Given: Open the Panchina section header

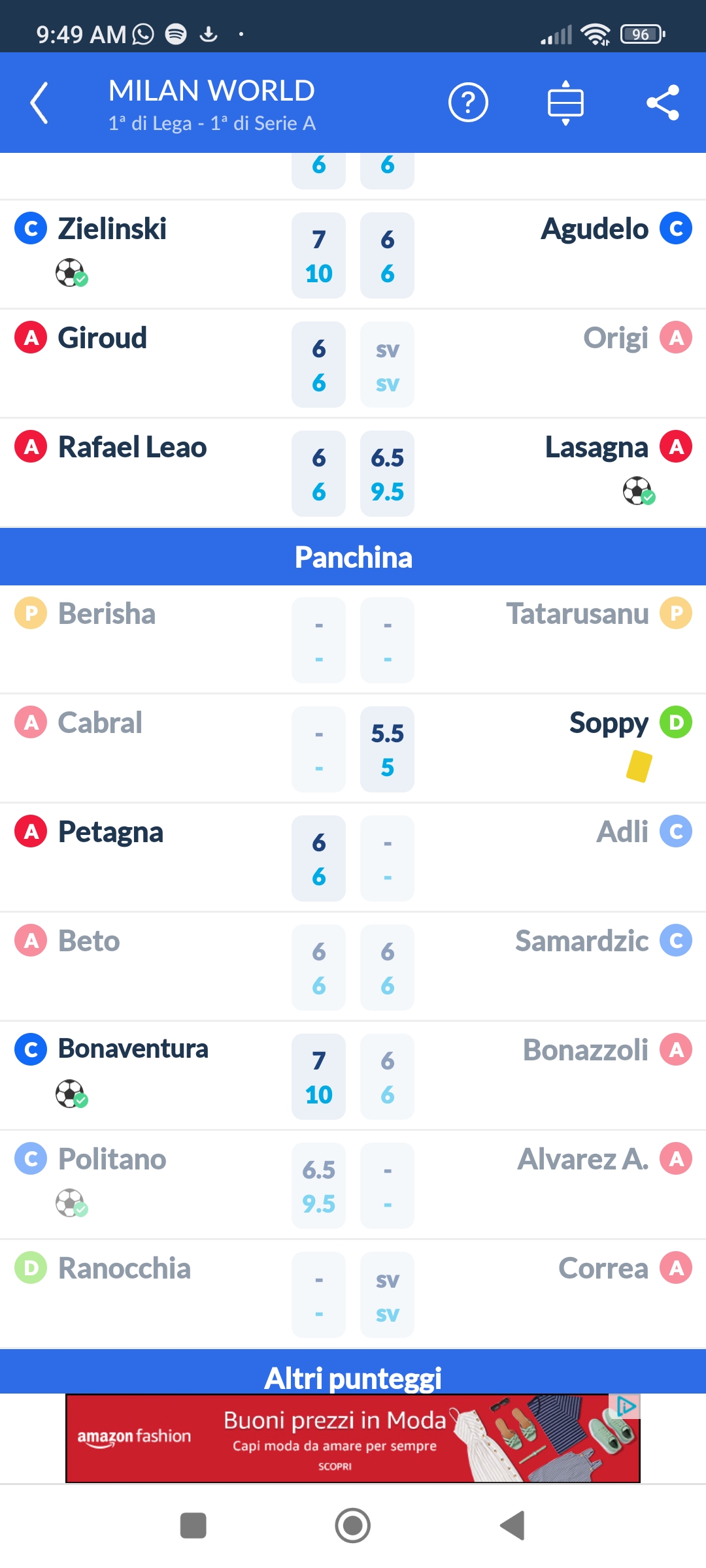Looking at the screenshot, I should (x=353, y=557).
